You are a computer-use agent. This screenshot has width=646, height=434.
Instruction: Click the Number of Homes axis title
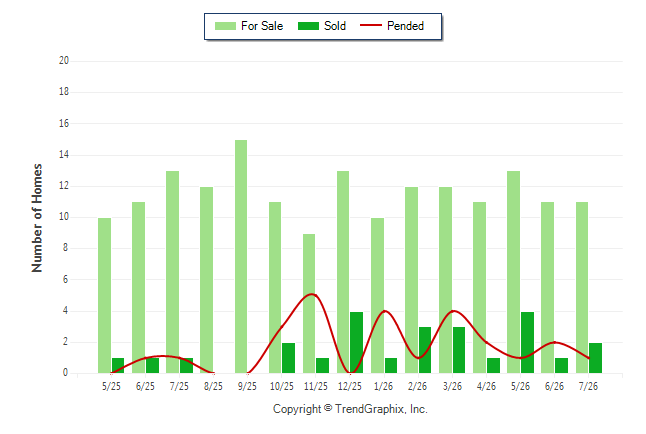[x=37, y=218]
